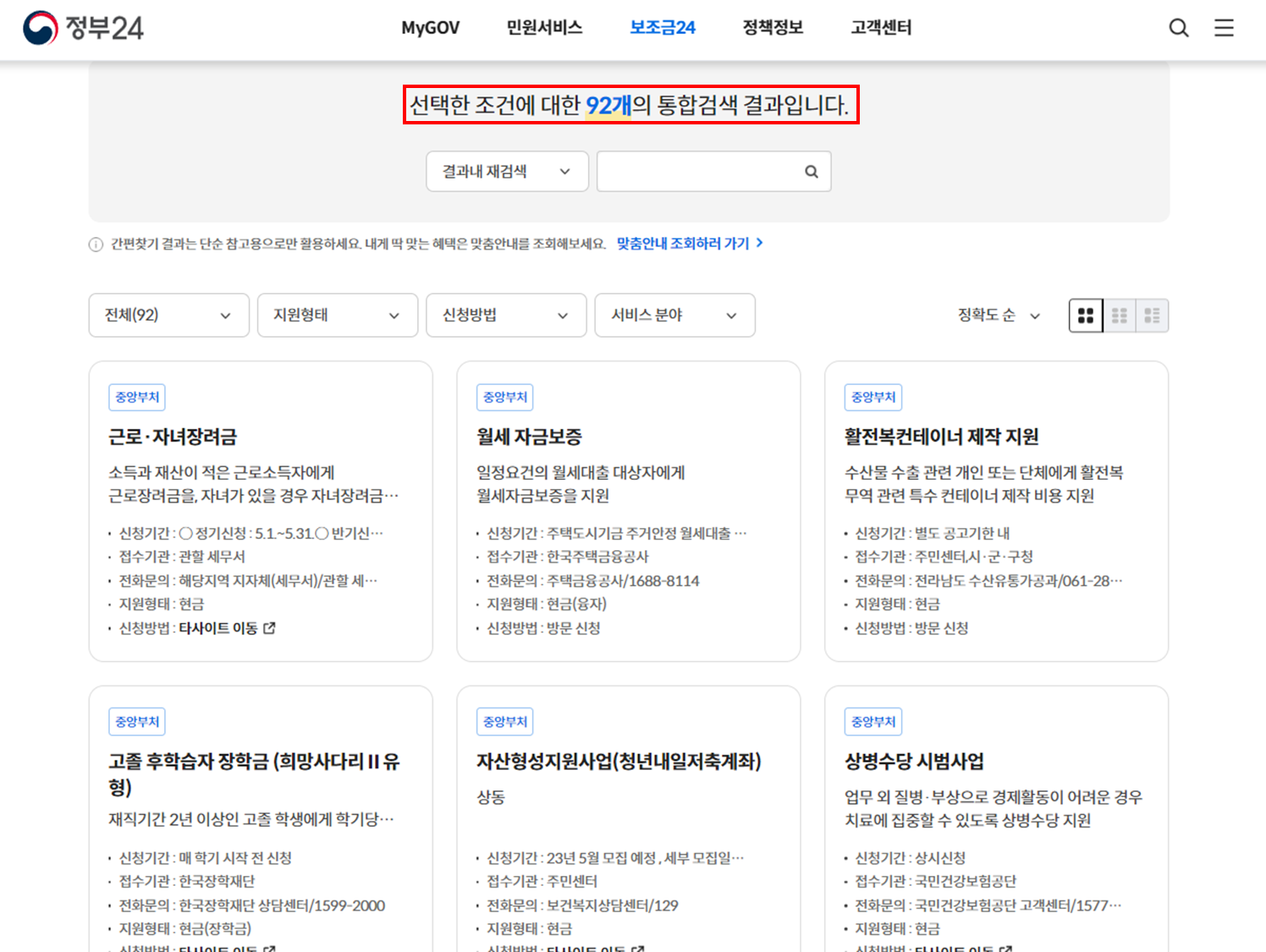
Task: Switch to card grid view layout
Action: tap(1086, 315)
